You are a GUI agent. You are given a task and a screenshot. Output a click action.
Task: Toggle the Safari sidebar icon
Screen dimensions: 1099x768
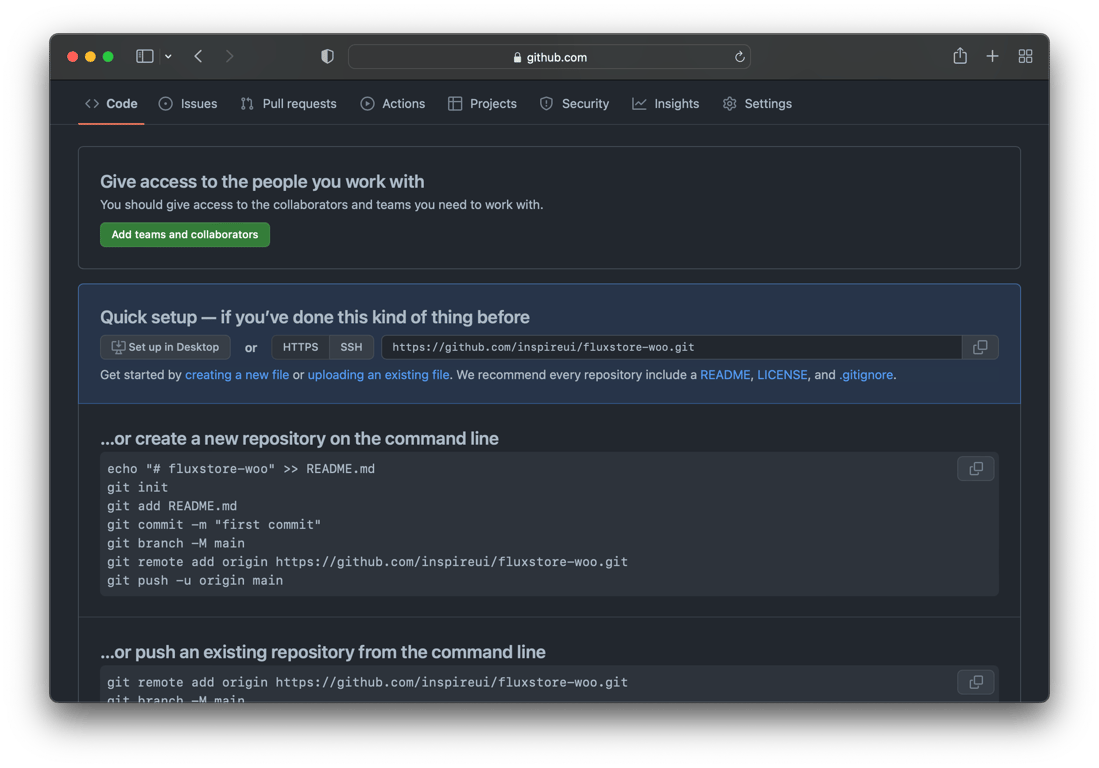click(x=144, y=57)
